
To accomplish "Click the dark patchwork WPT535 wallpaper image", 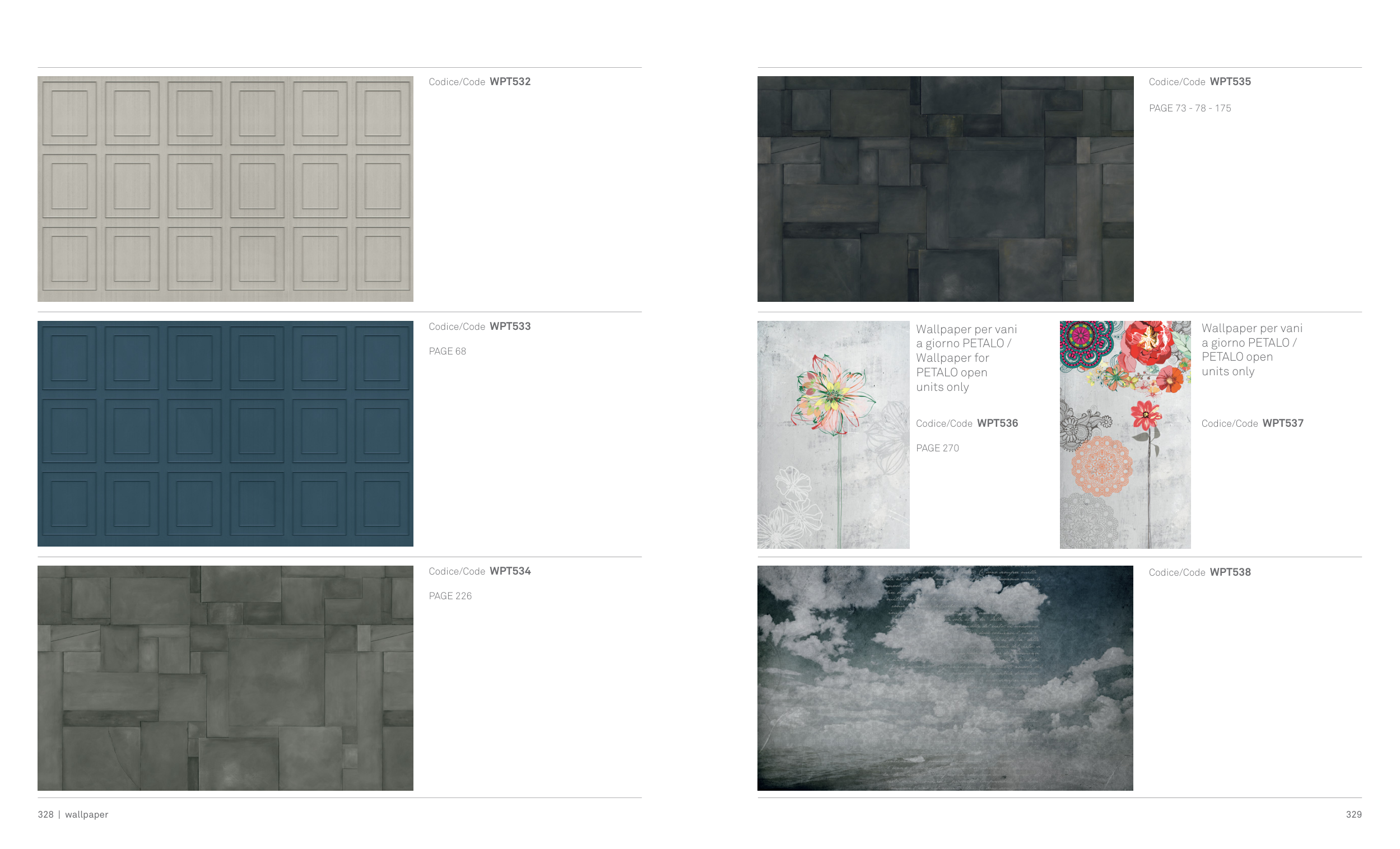I will [x=945, y=189].
